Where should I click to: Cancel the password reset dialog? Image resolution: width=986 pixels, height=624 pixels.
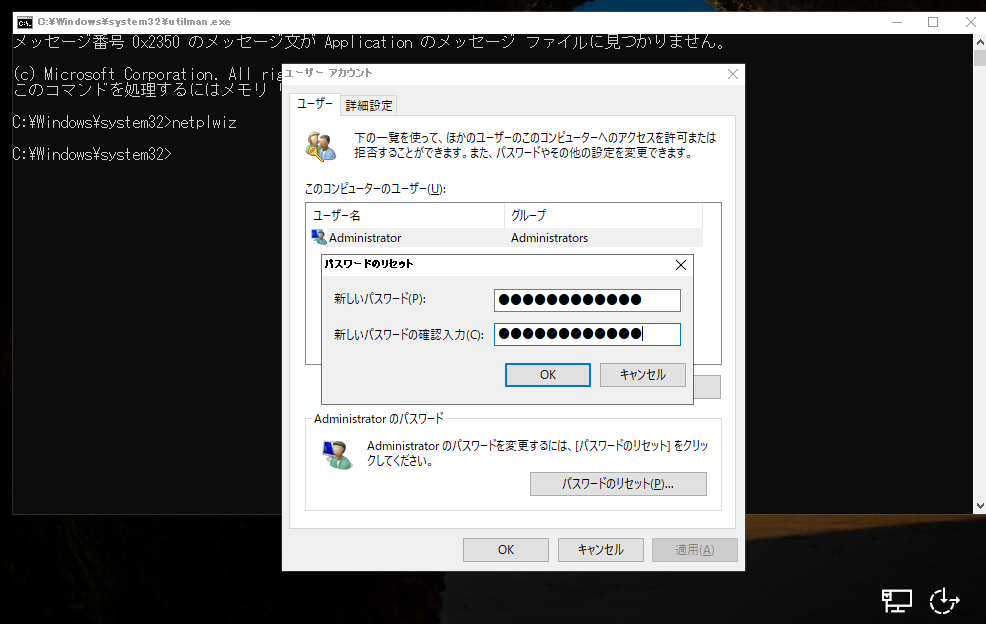(x=643, y=375)
